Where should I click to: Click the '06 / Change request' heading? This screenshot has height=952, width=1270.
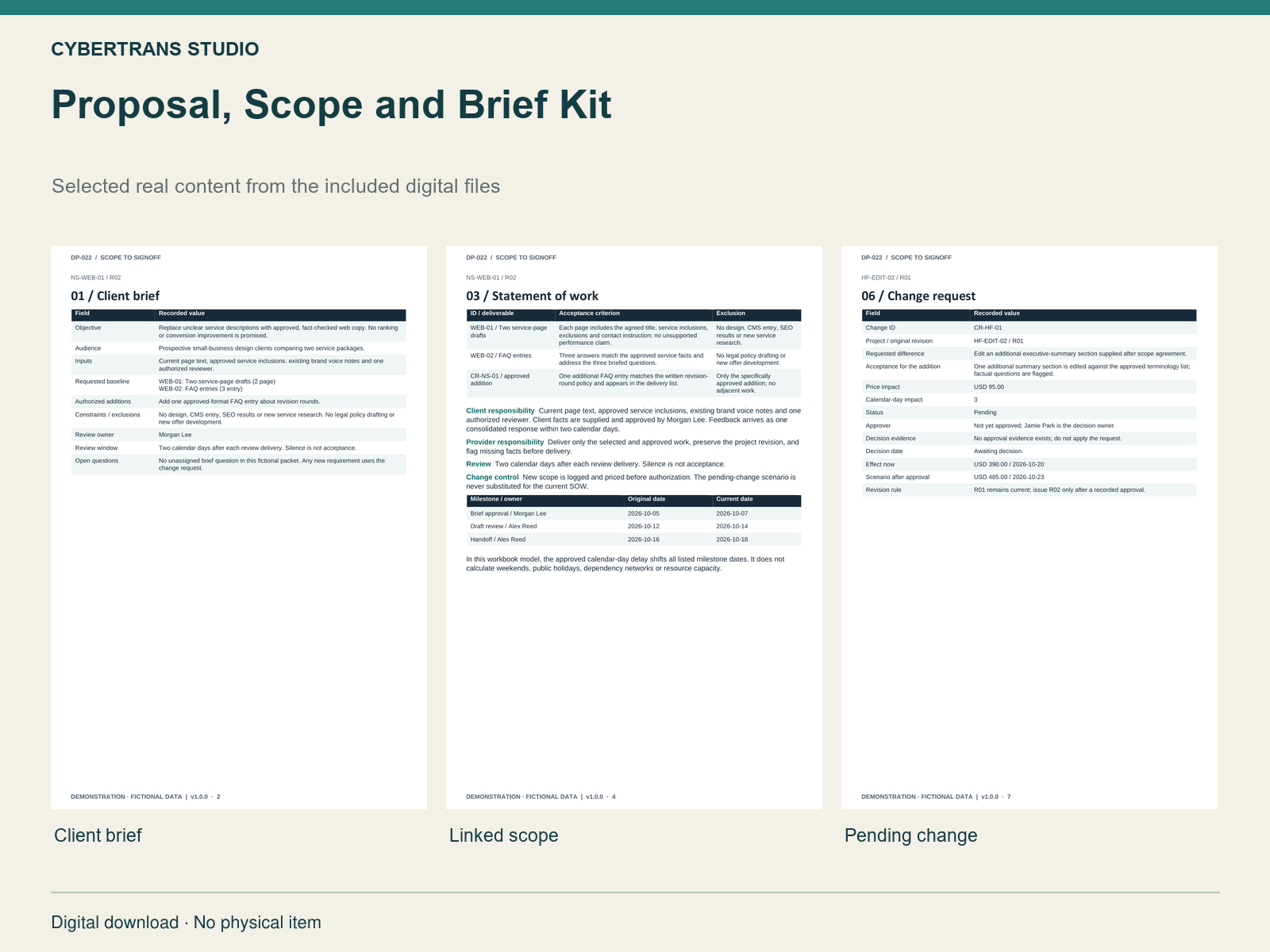point(918,296)
